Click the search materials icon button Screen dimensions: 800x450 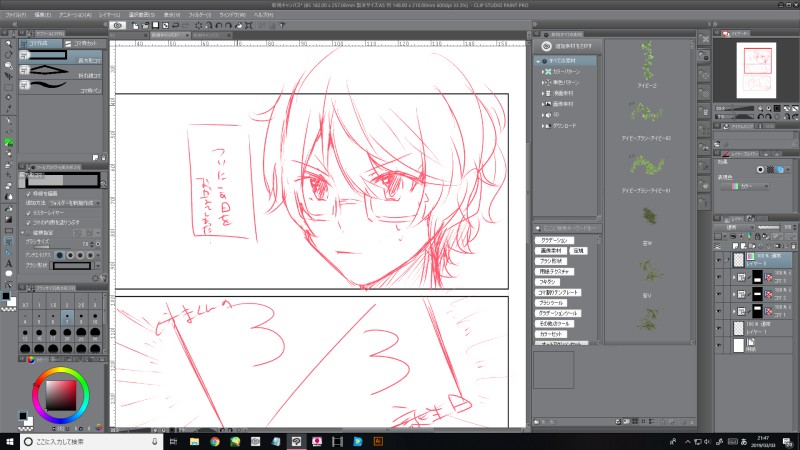pyautogui.click(x=567, y=46)
